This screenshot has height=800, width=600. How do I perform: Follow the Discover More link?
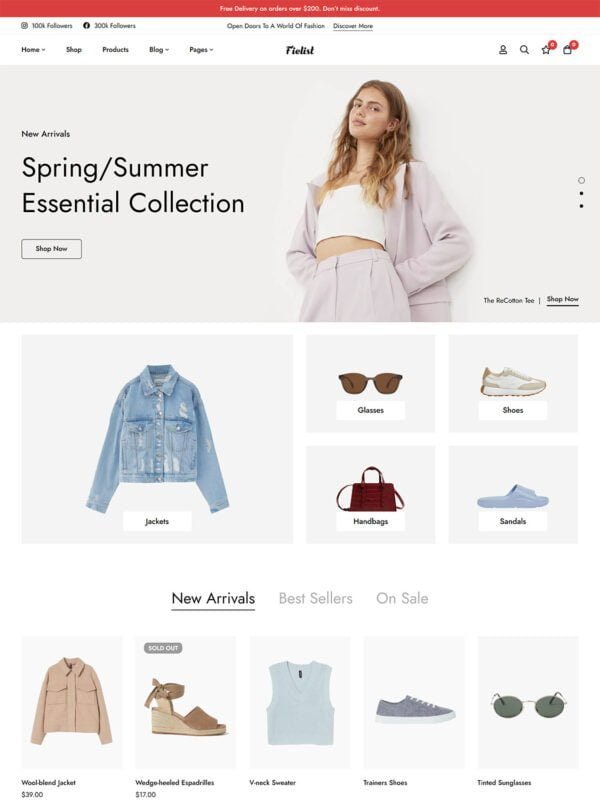[353, 26]
